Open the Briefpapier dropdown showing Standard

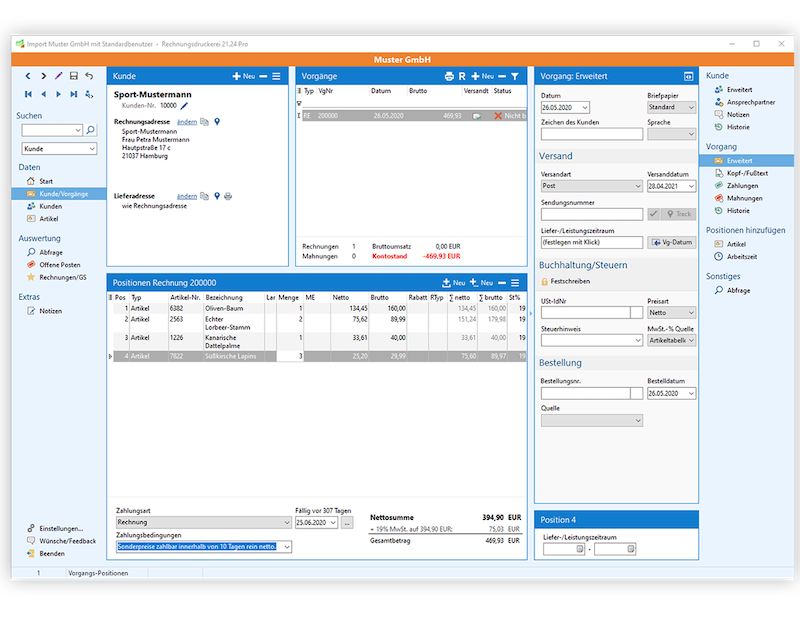click(x=689, y=107)
